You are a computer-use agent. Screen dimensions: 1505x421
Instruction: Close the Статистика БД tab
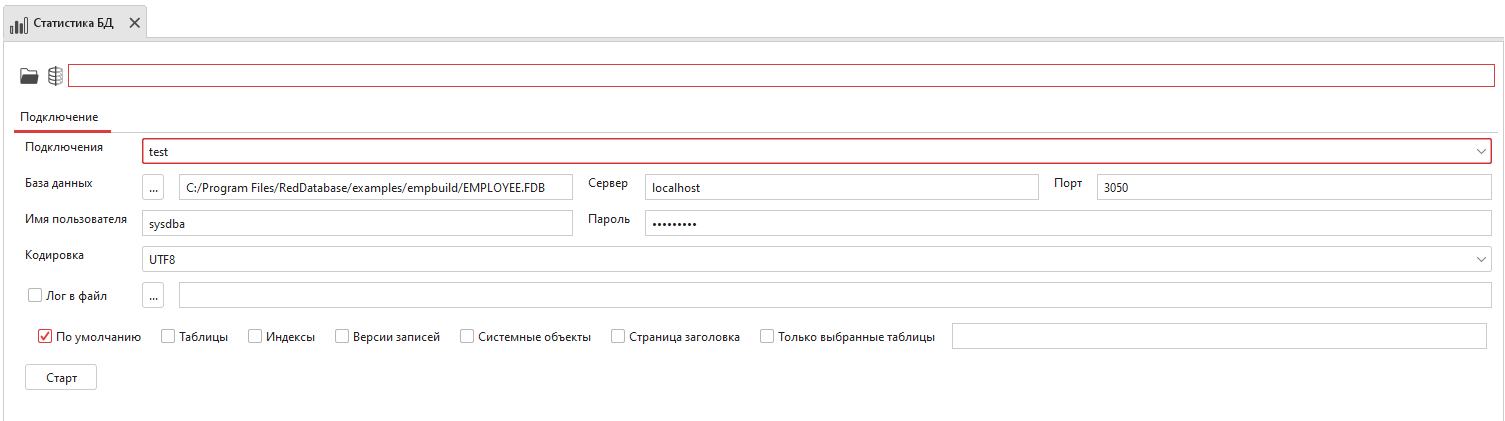tap(134, 22)
